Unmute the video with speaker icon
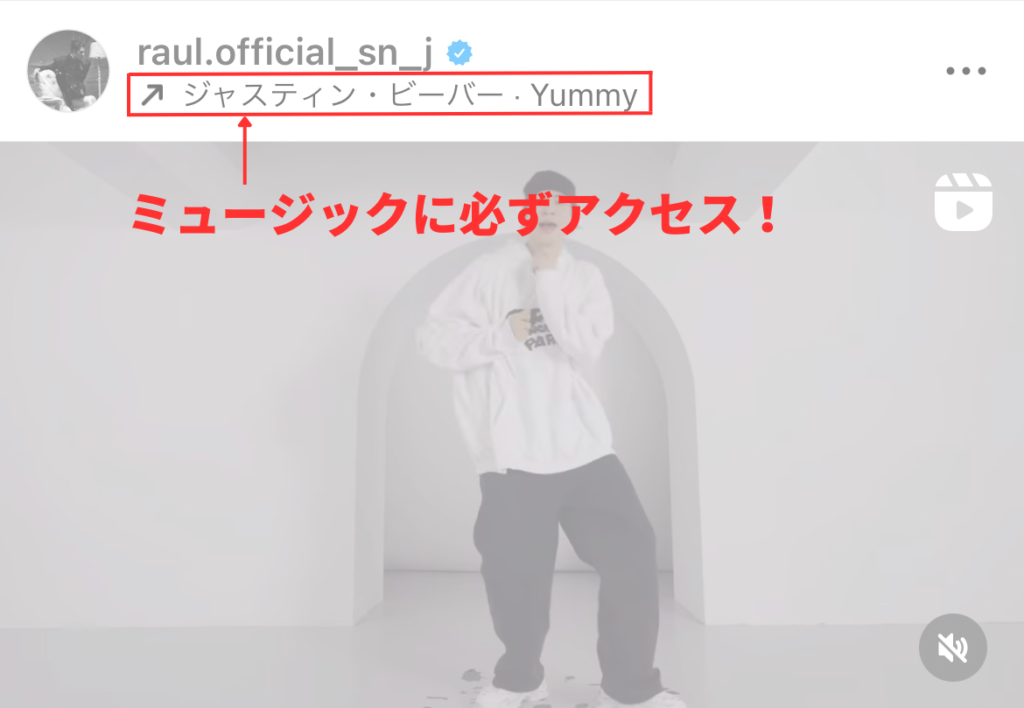The height and width of the screenshot is (708, 1024). pos(953,647)
